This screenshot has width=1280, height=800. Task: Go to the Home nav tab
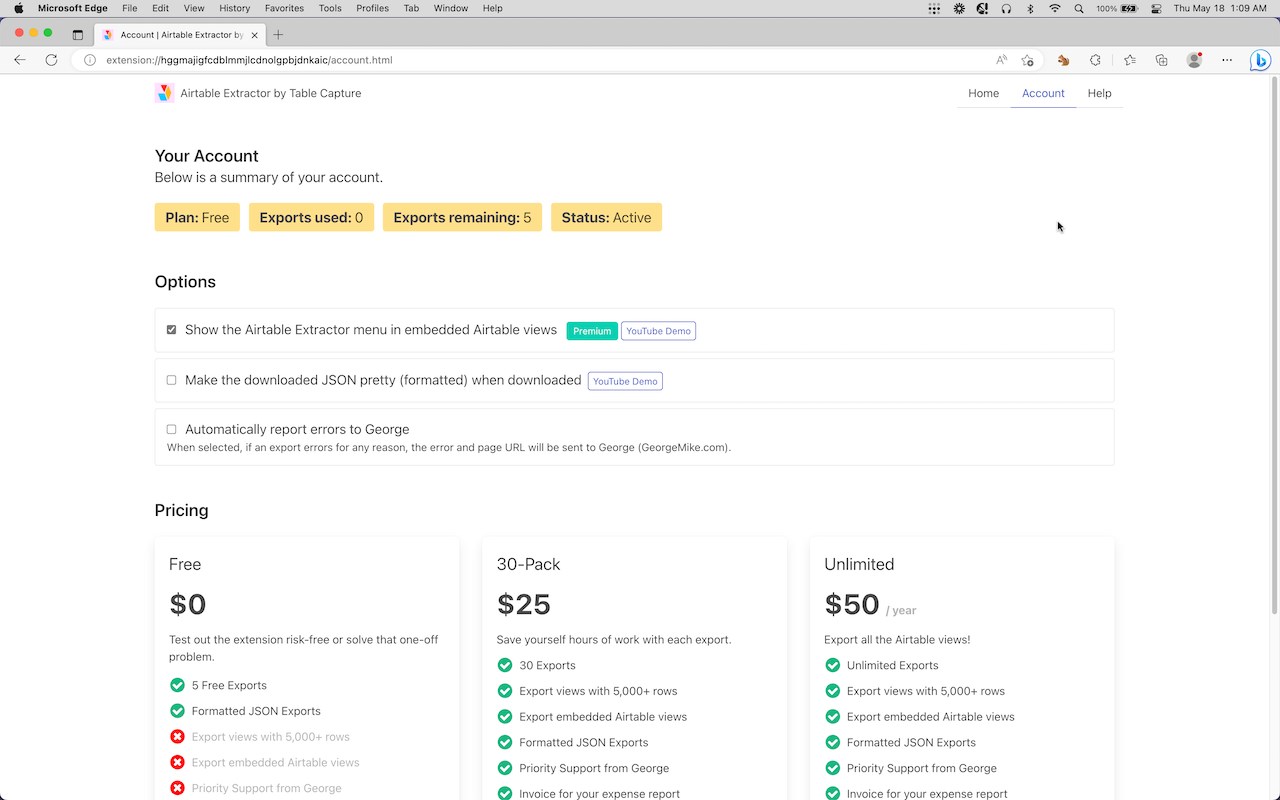[983, 93]
